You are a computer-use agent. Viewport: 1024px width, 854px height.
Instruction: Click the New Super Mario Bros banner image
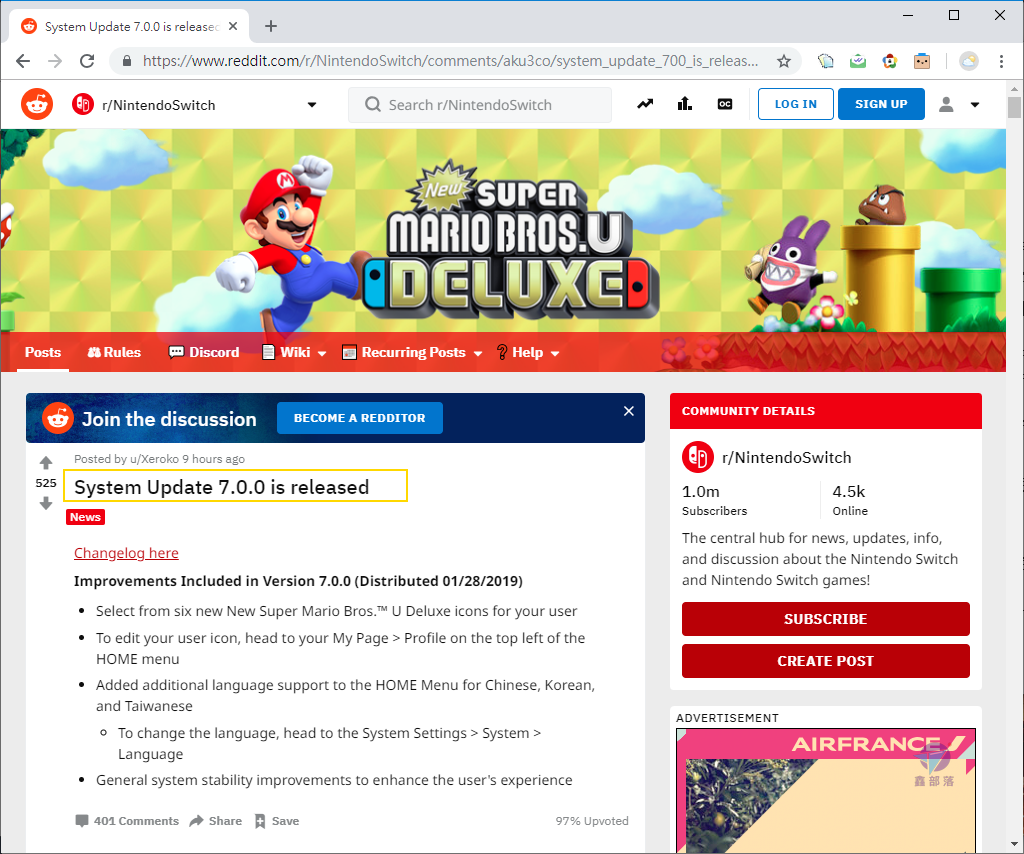tap(503, 230)
